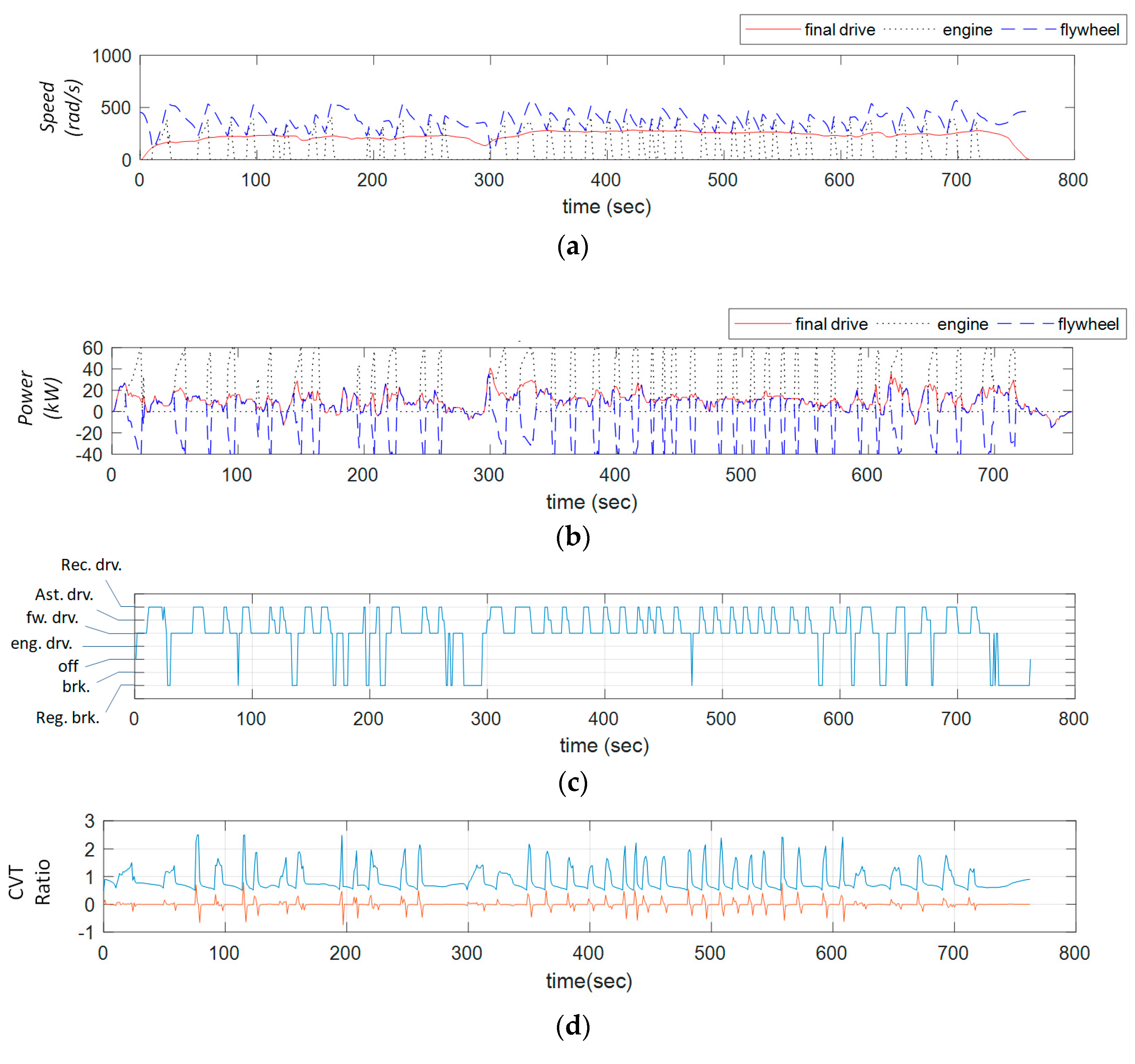
Task: Click the 'Rec. drv.' mode label
Action: point(91,565)
